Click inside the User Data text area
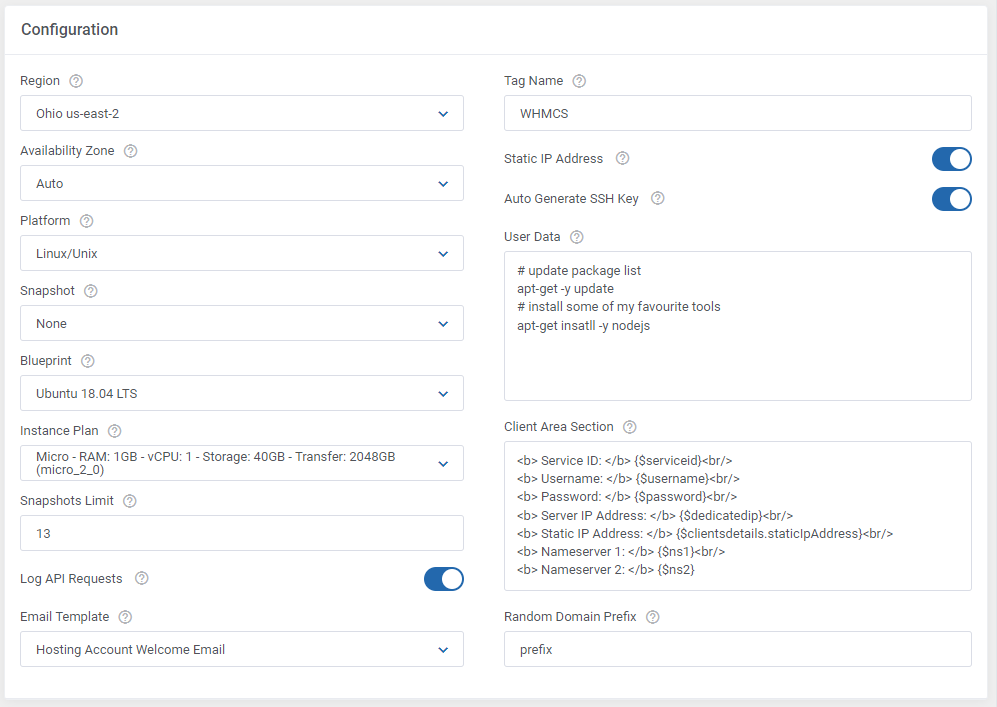The height and width of the screenshot is (707, 997). [738, 326]
